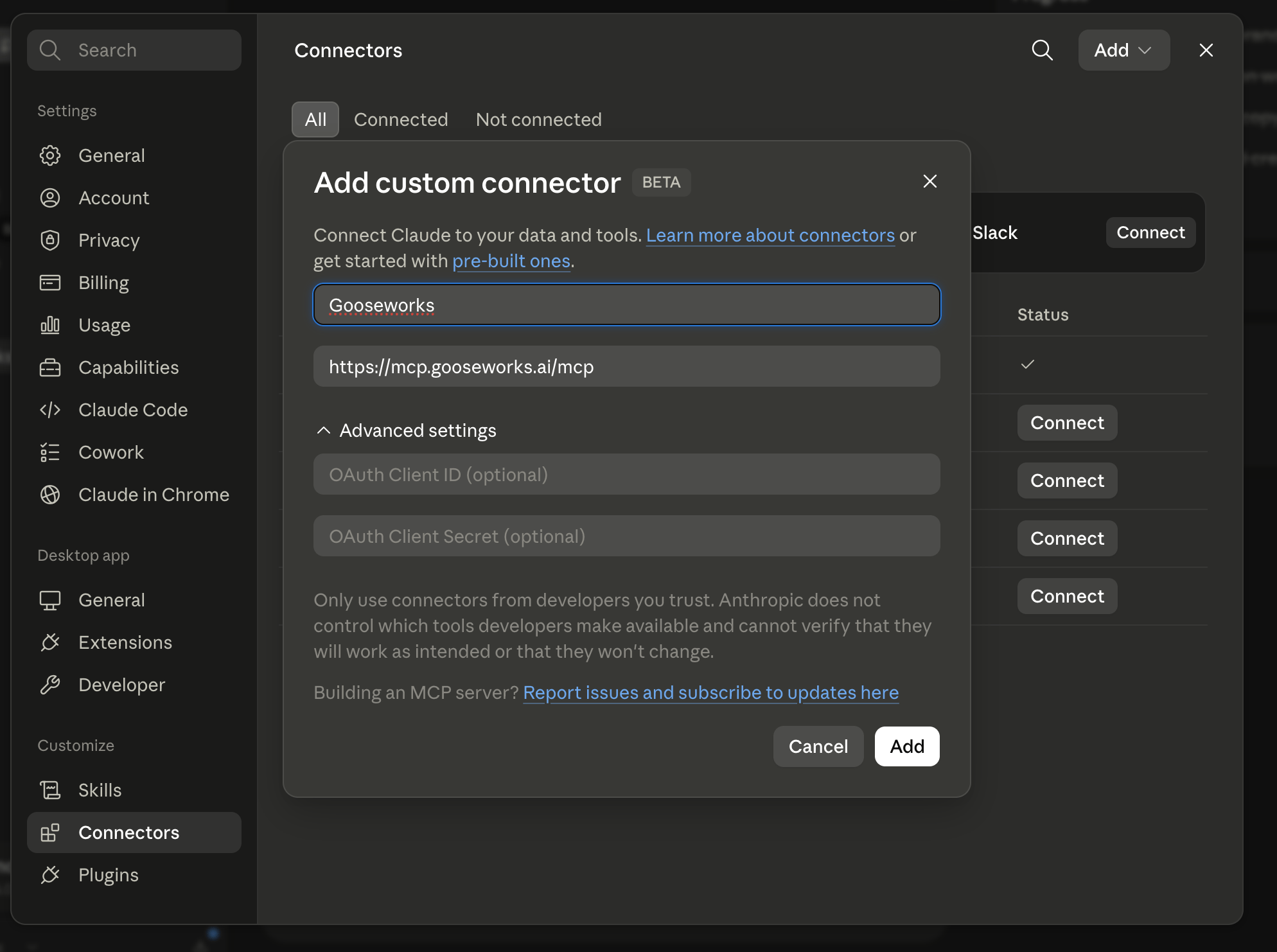Open Usage settings in sidebar
1277x952 pixels.
point(134,325)
